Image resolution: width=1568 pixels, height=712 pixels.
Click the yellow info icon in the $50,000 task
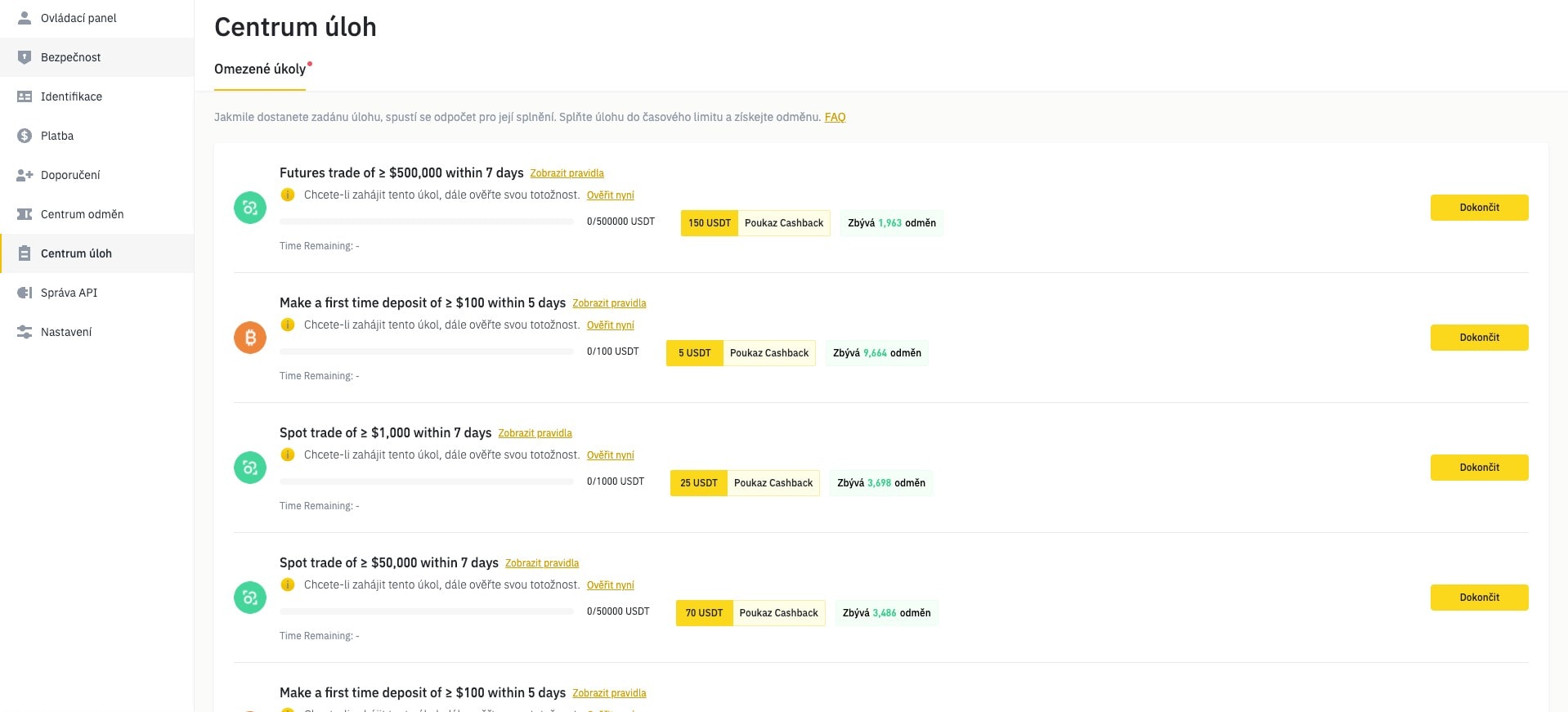click(x=288, y=584)
